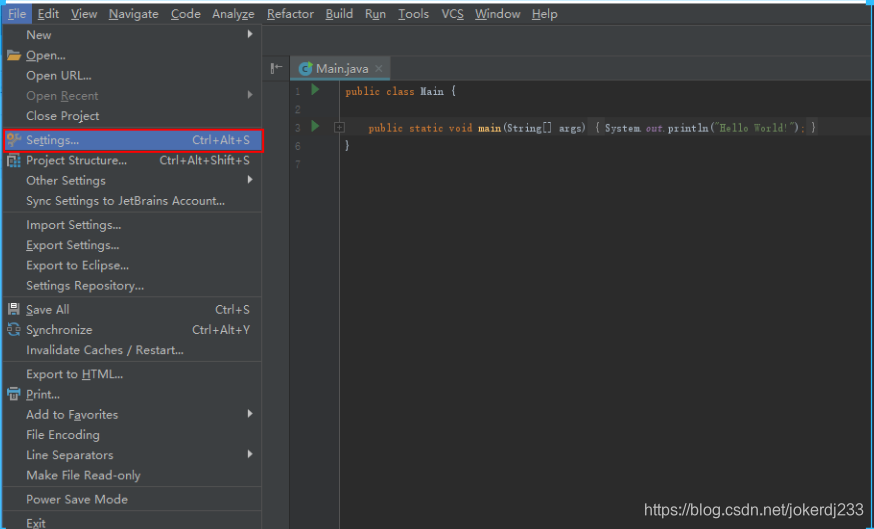Click the Print printer icon

click(x=14, y=394)
